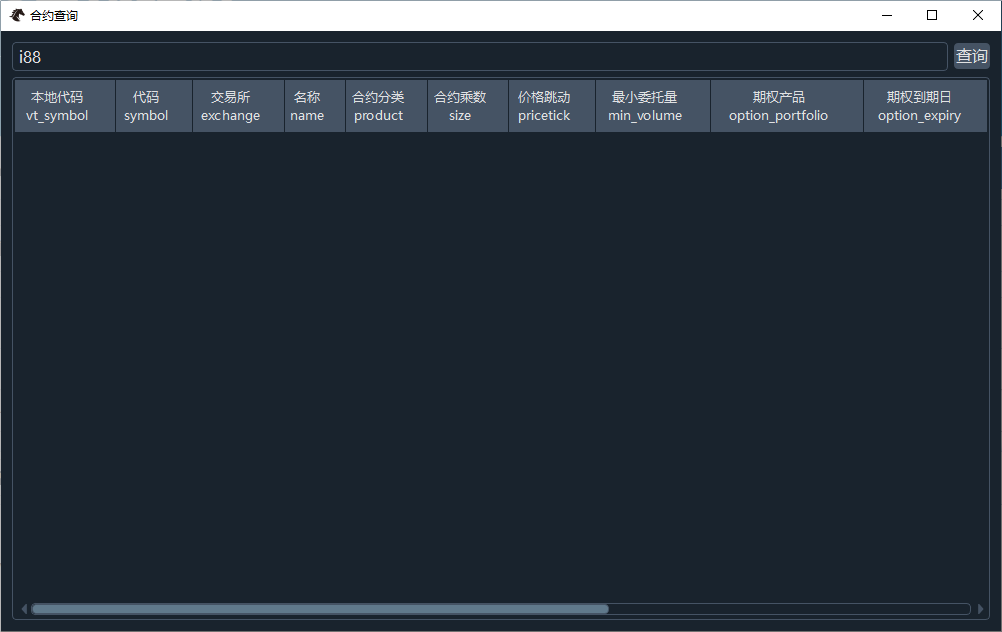The width and height of the screenshot is (1002, 632).
Task: Sort by the 代码 symbol column header
Action: (146, 106)
